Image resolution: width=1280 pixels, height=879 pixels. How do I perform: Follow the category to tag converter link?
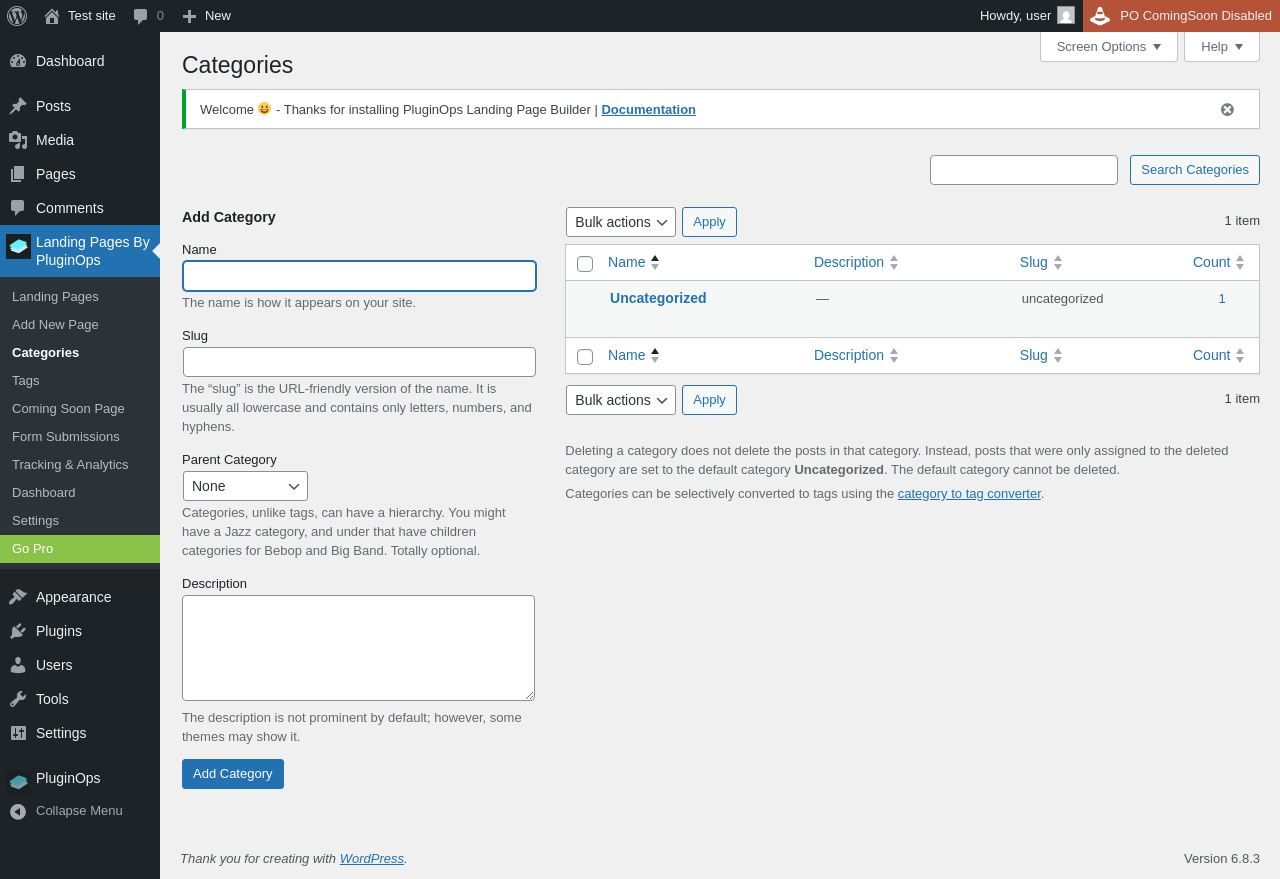point(969,494)
